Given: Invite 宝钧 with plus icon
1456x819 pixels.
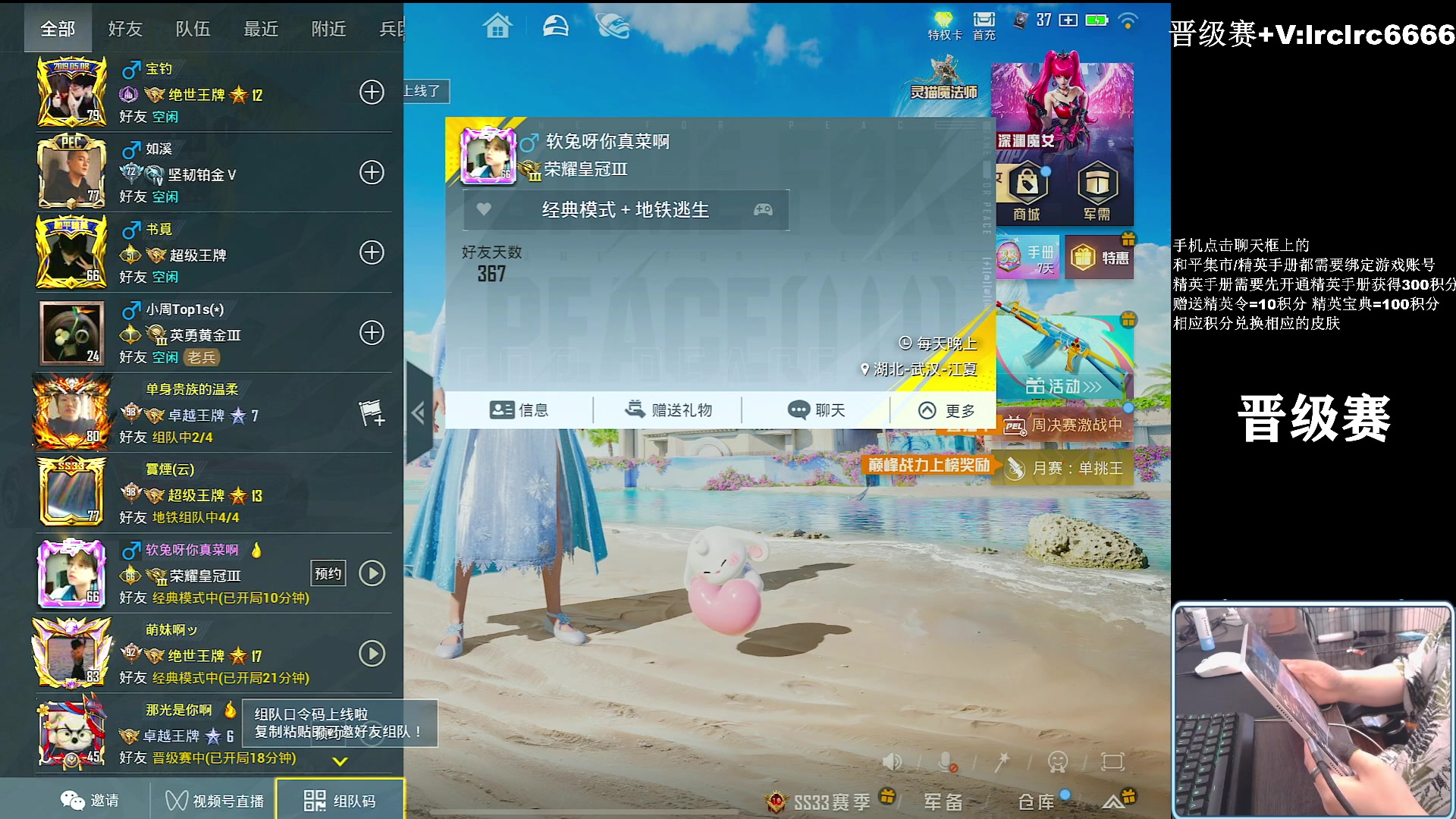Looking at the screenshot, I should pyautogui.click(x=372, y=93).
